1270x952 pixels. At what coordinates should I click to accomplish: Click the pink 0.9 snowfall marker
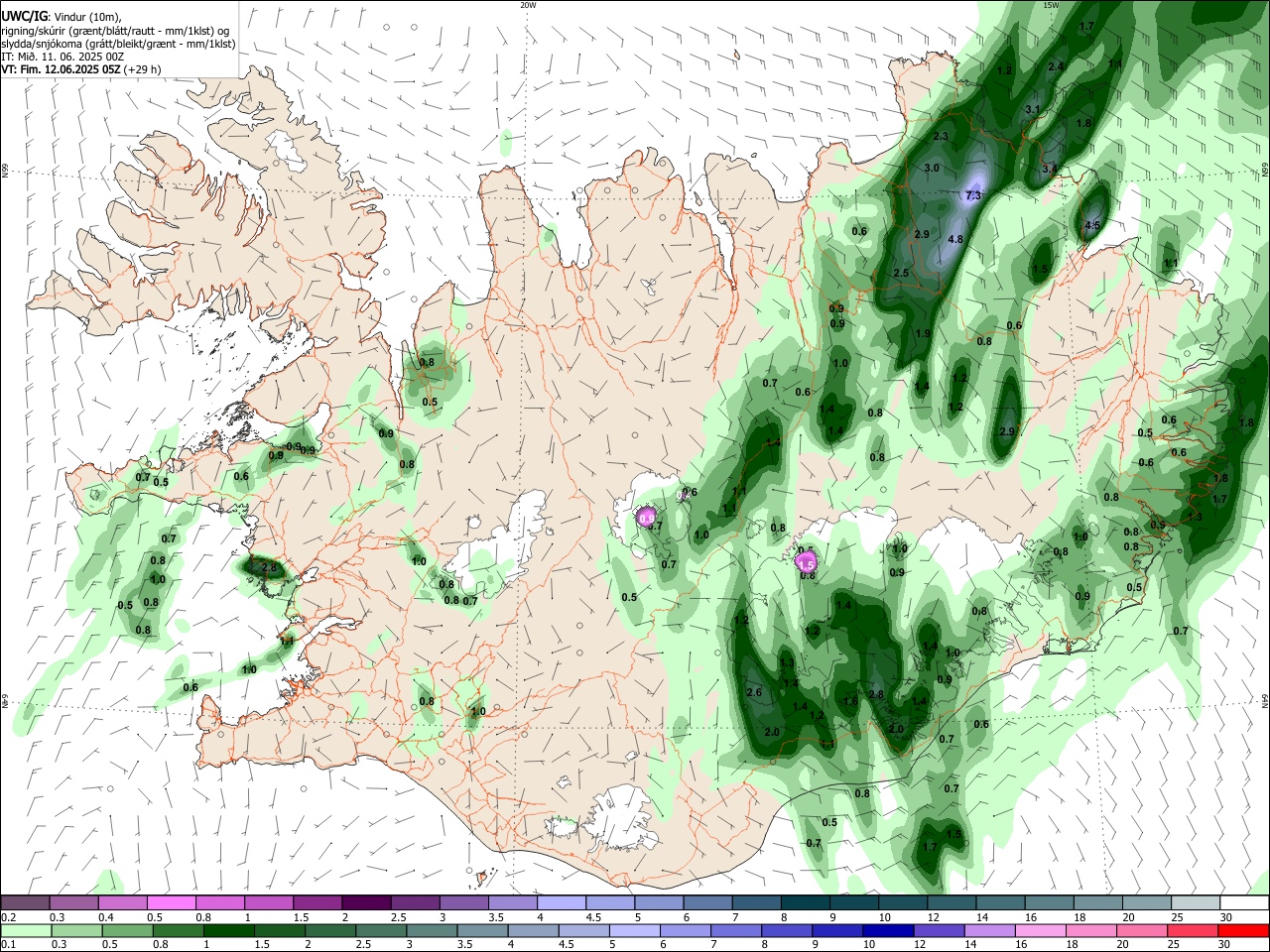coord(646,517)
